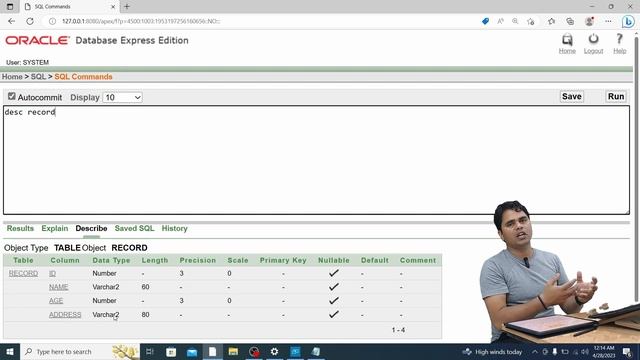Switch to the Results tab
This screenshot has height=360, width=640.
[x=20, y=228]
